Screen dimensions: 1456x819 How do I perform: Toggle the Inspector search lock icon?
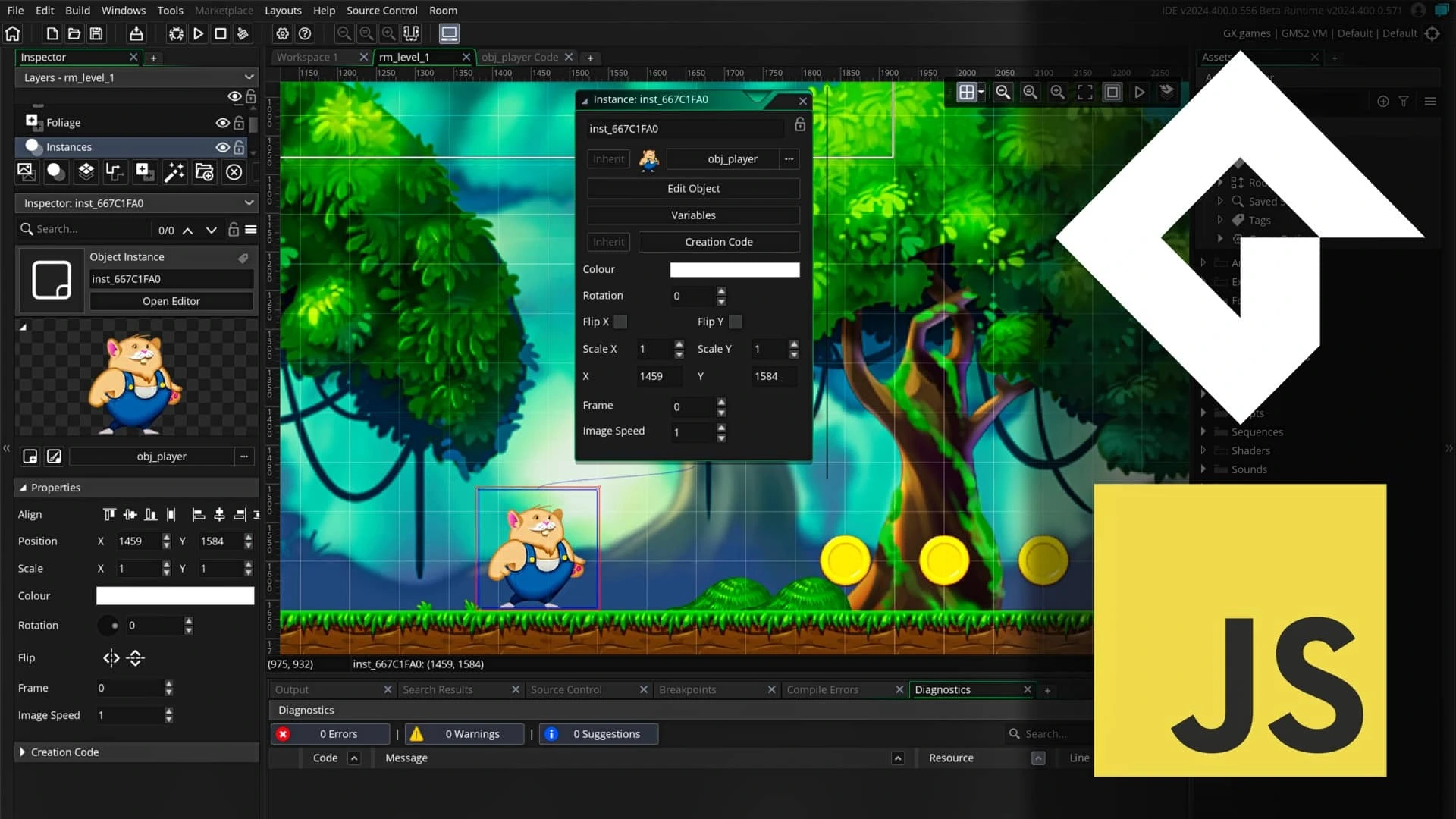(234, 229)
